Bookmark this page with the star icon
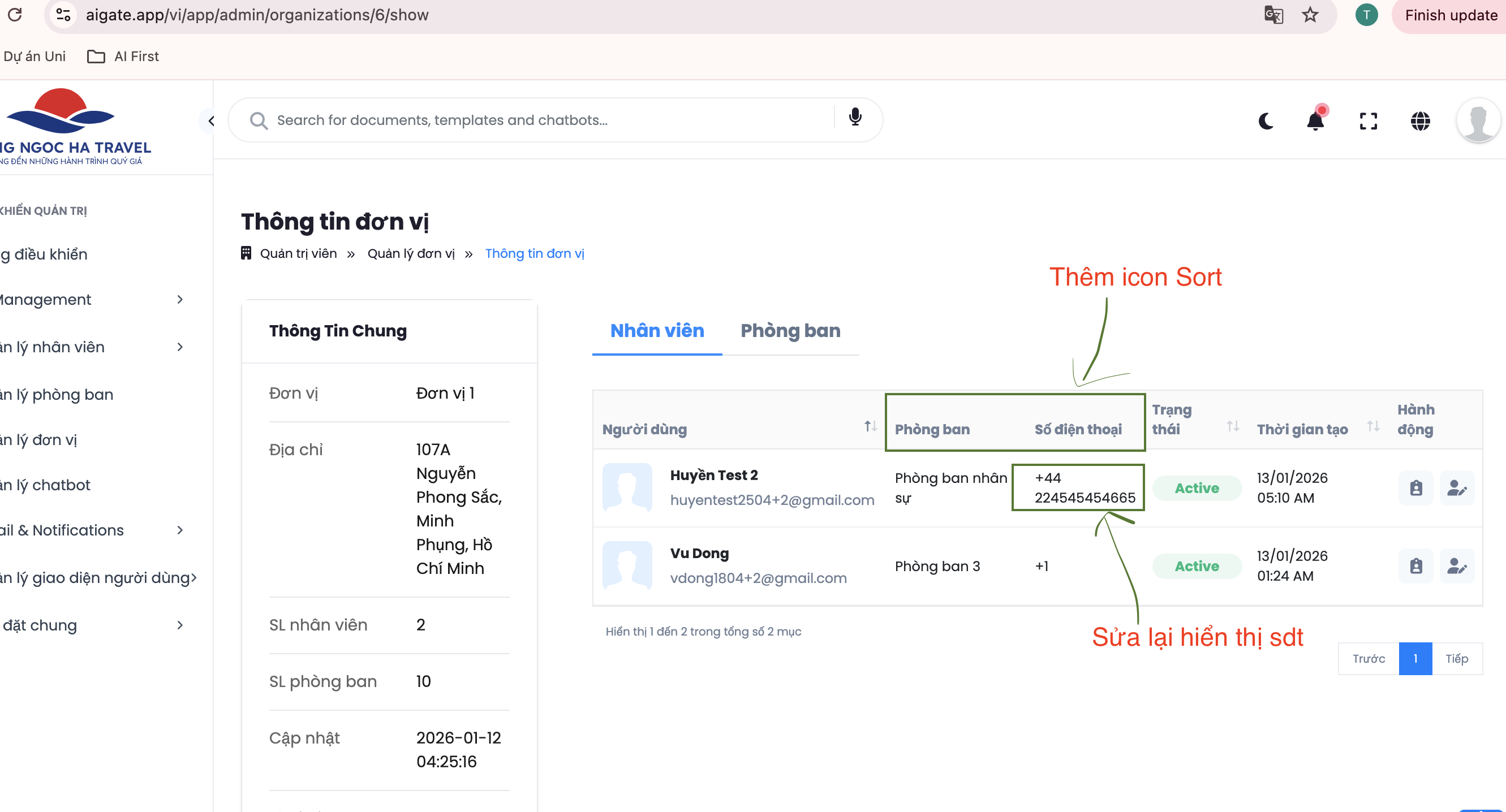1506x812 pixels. 1310,15
